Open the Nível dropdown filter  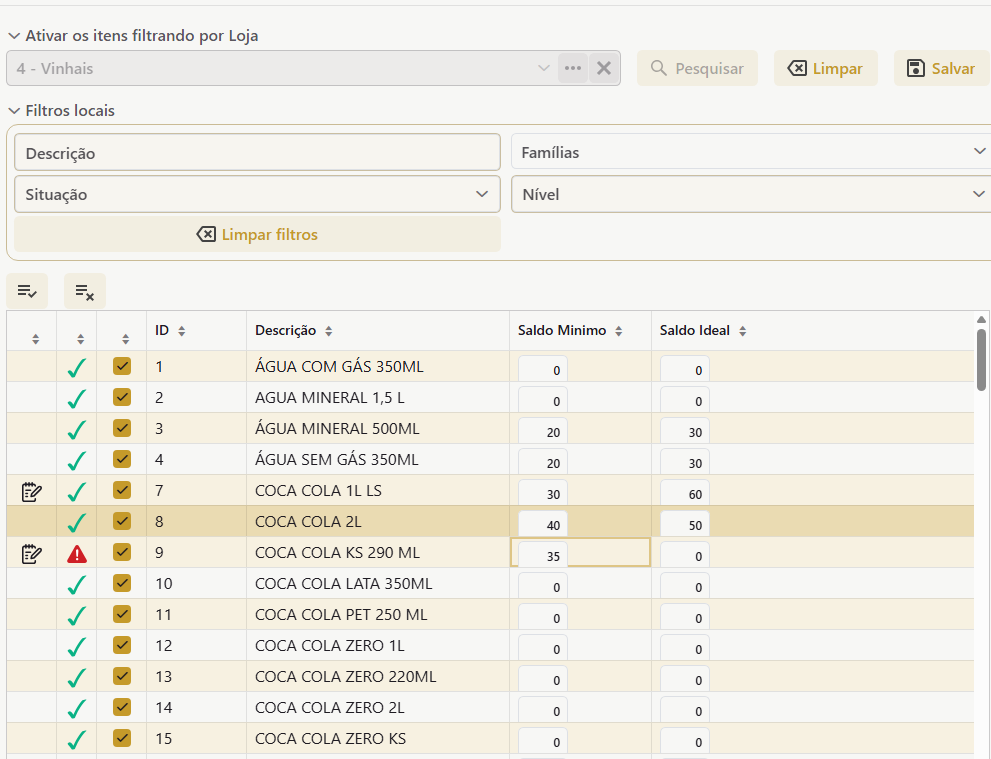tap(750, 194)
